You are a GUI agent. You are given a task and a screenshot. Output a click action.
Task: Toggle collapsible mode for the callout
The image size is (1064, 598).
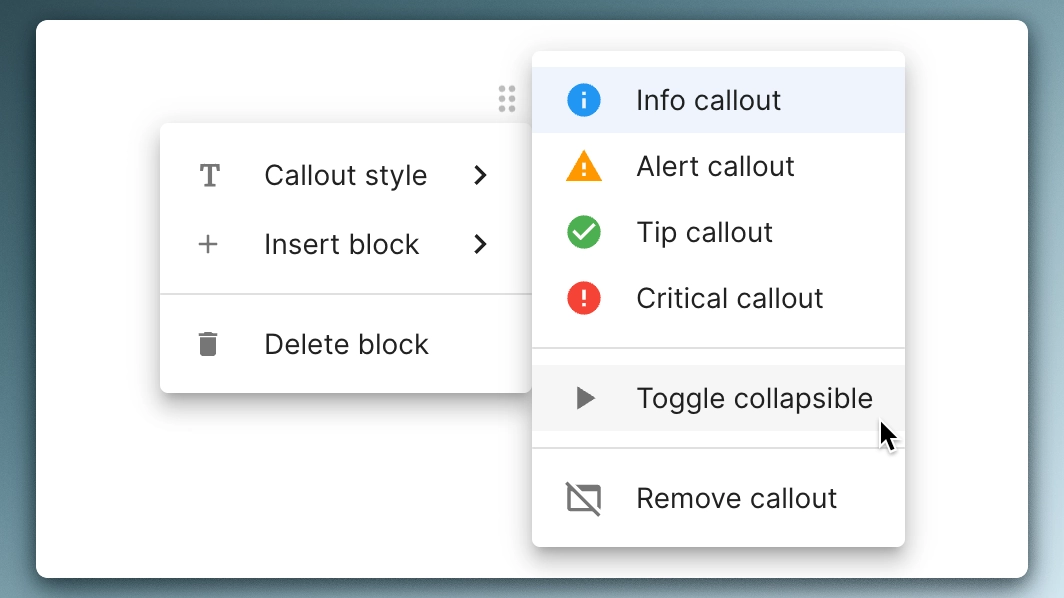pos(754,398)
